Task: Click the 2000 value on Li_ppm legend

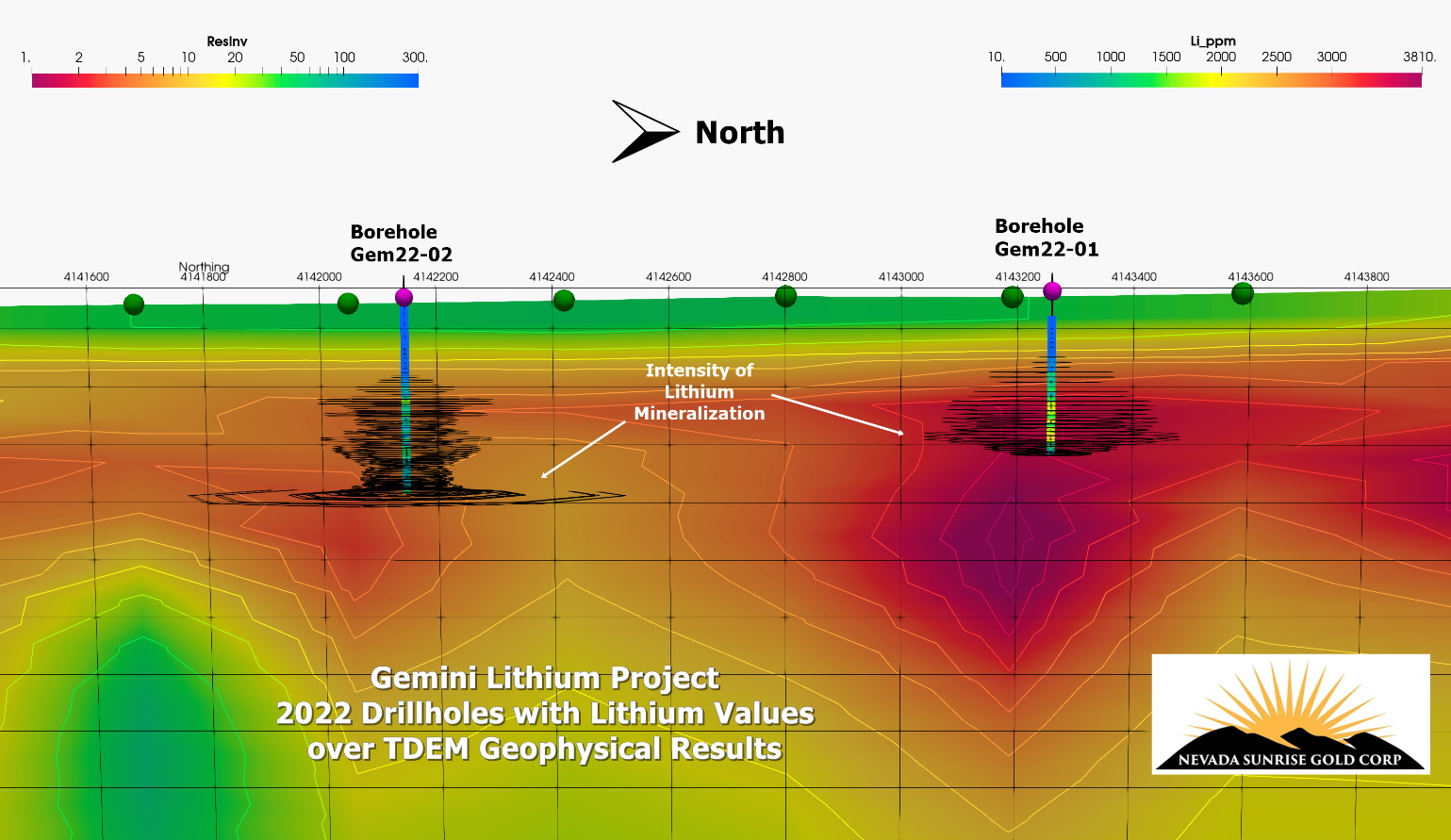Action: [1221, 57]
